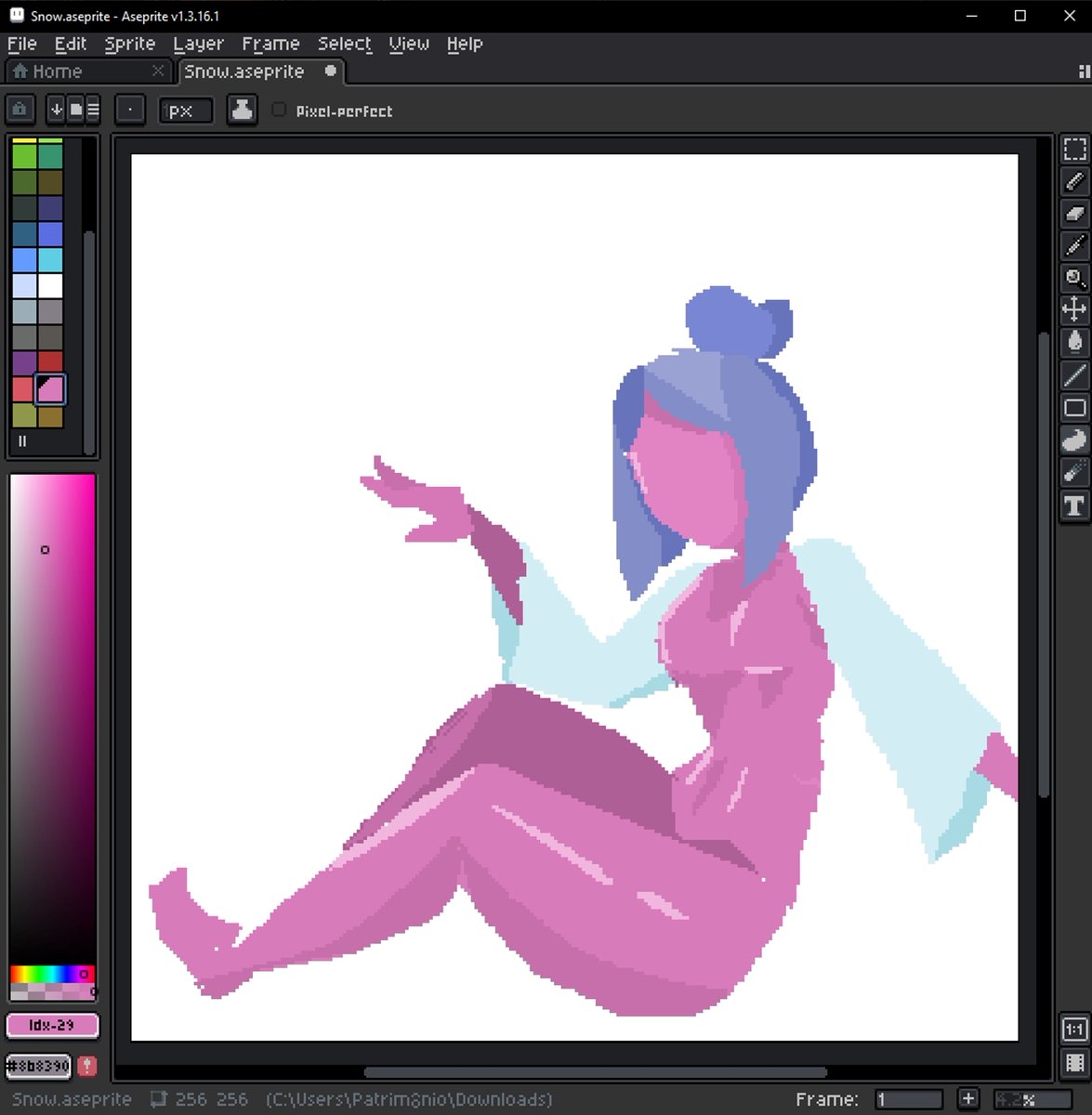The width and height of the screenshot is (1092, 1115).
Task: Click the Home tab's home icon
Action: [20, 72]
